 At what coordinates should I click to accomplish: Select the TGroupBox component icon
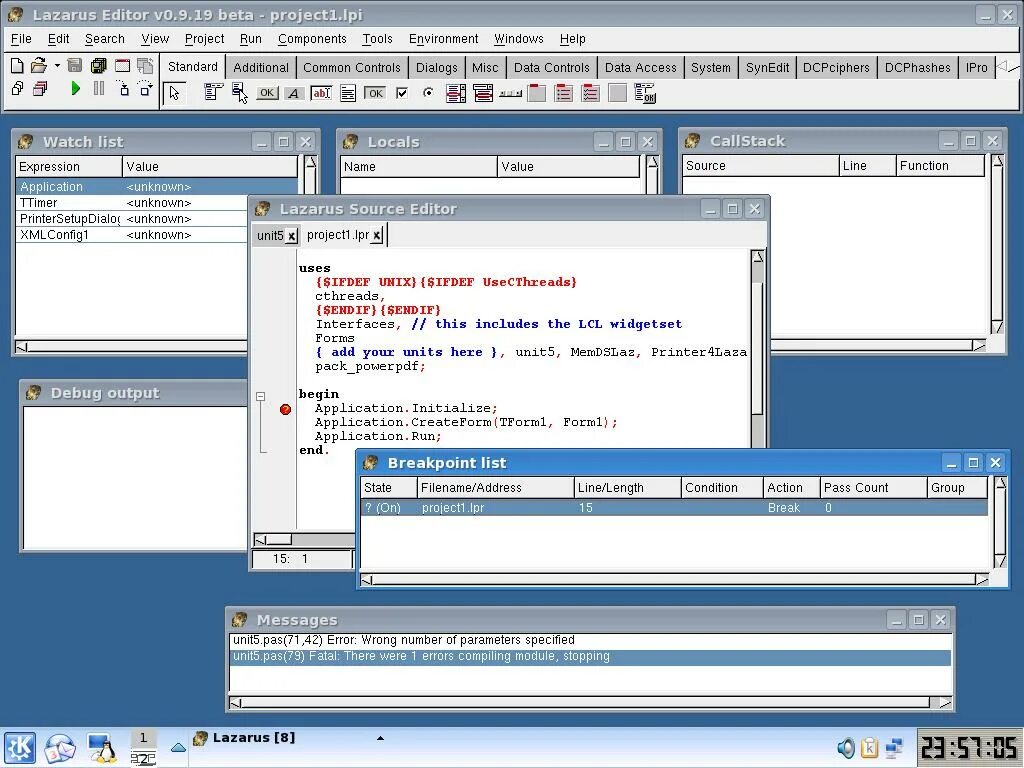point(537,93)
